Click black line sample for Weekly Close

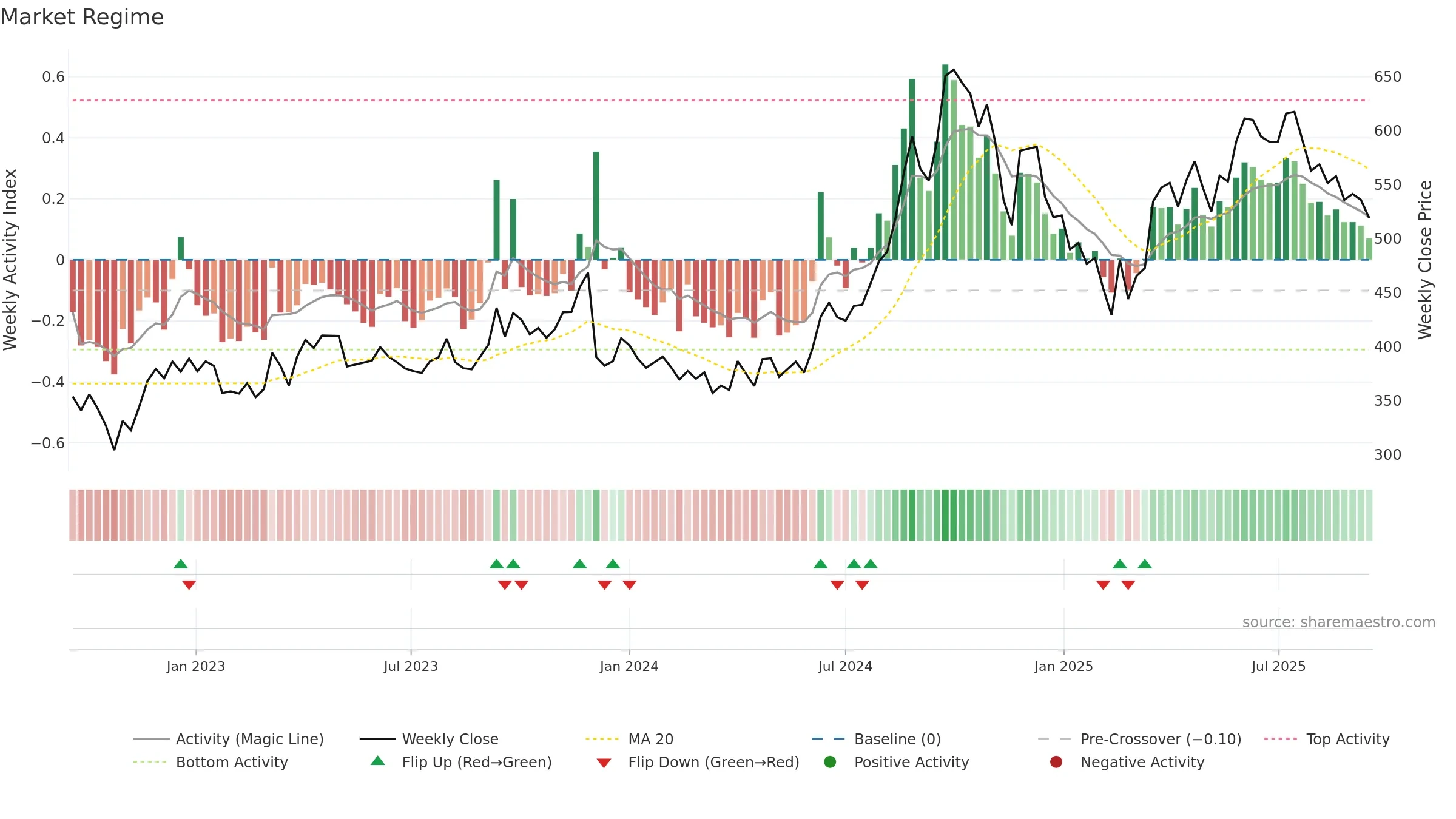point(377,739)
